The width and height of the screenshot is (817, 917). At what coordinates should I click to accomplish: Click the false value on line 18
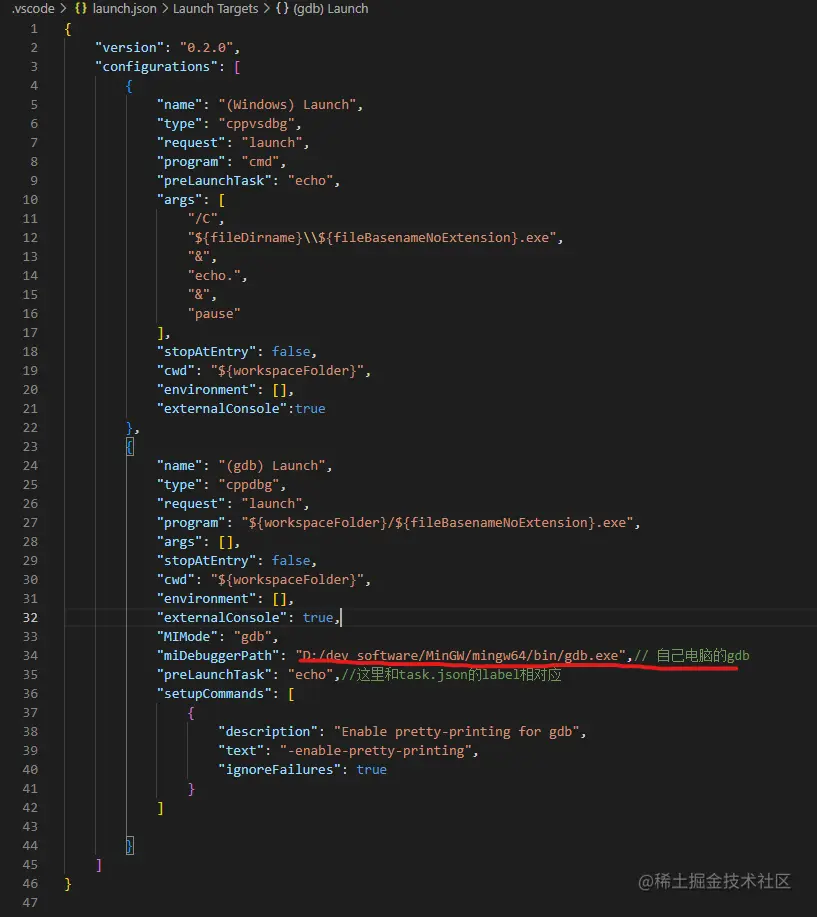[291, 351]
